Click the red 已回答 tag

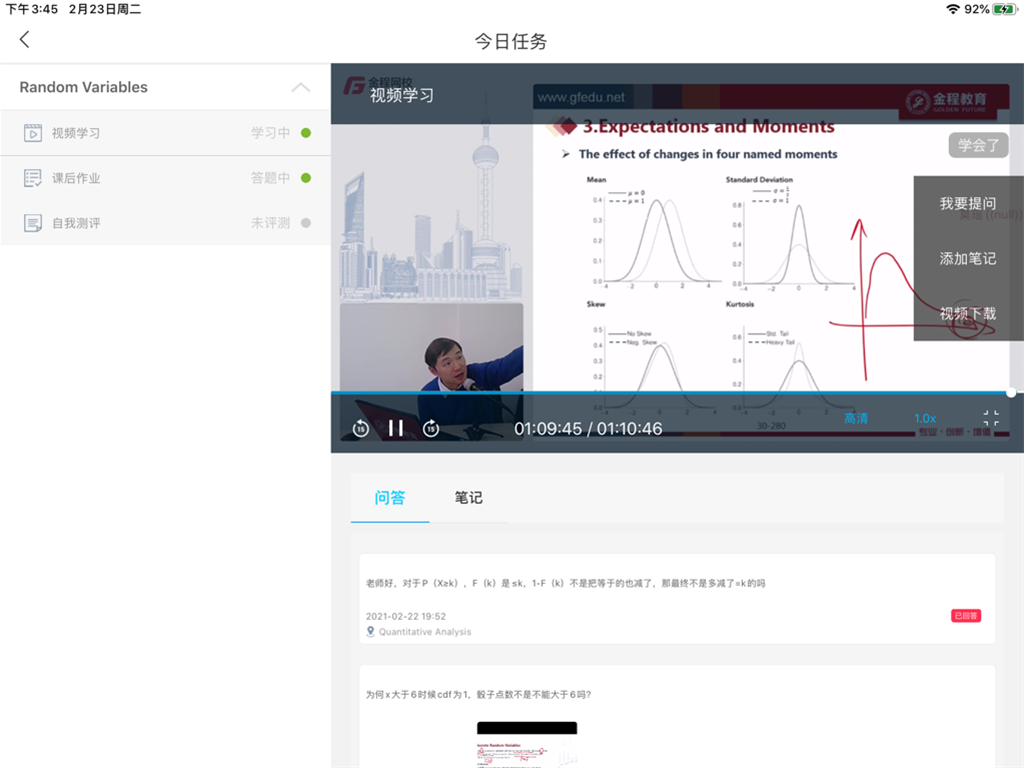[966, 616]
